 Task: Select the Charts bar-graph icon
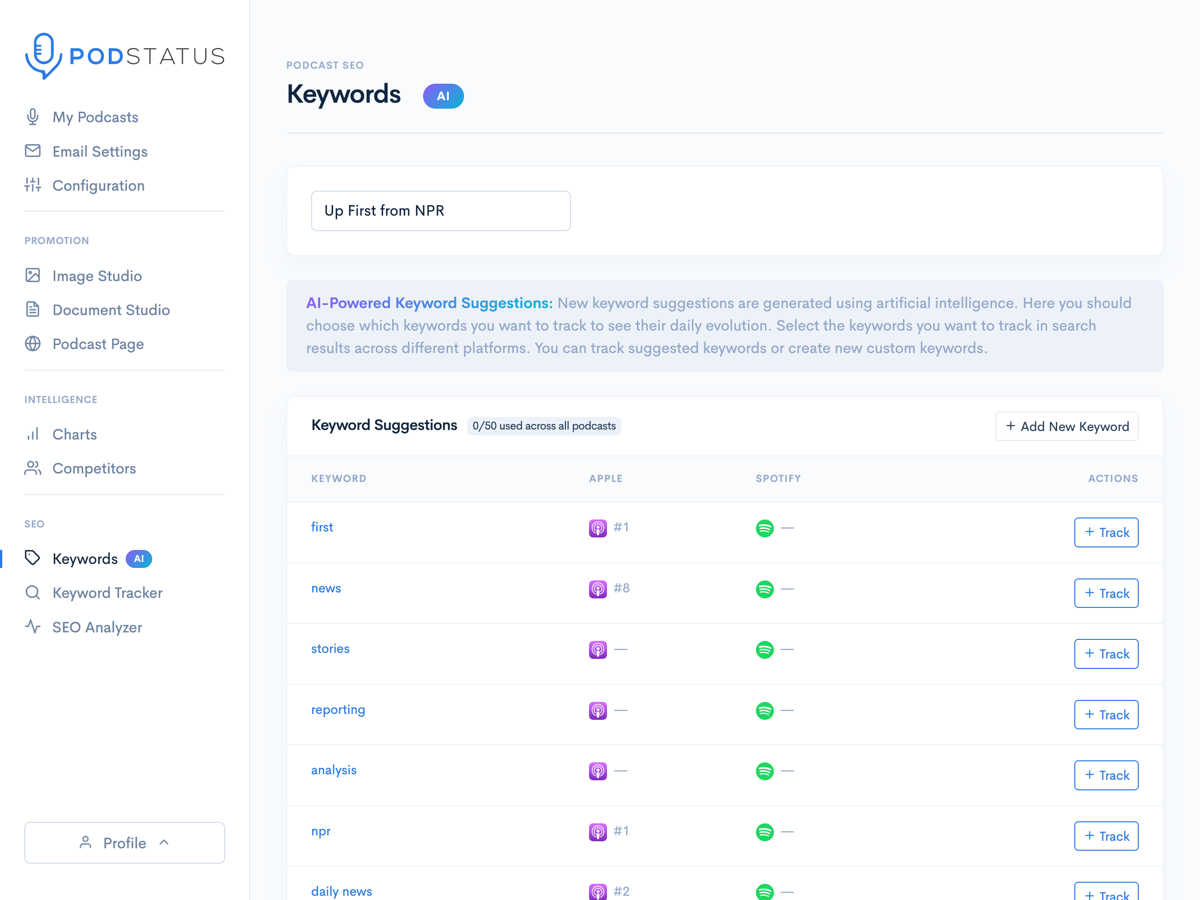tap(33, 434)
